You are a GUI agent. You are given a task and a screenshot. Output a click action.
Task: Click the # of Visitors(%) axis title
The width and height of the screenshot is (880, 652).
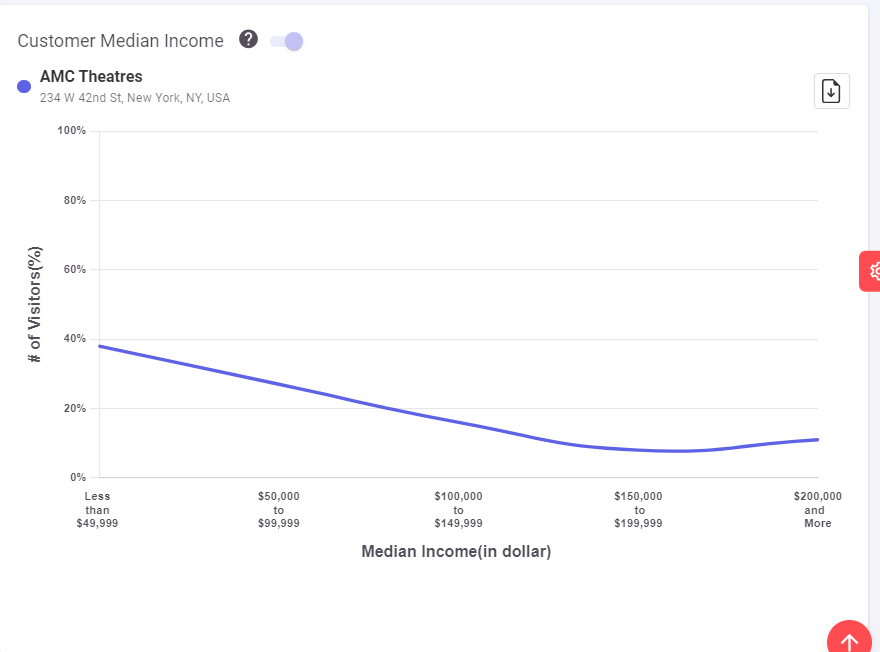[35, 304]
